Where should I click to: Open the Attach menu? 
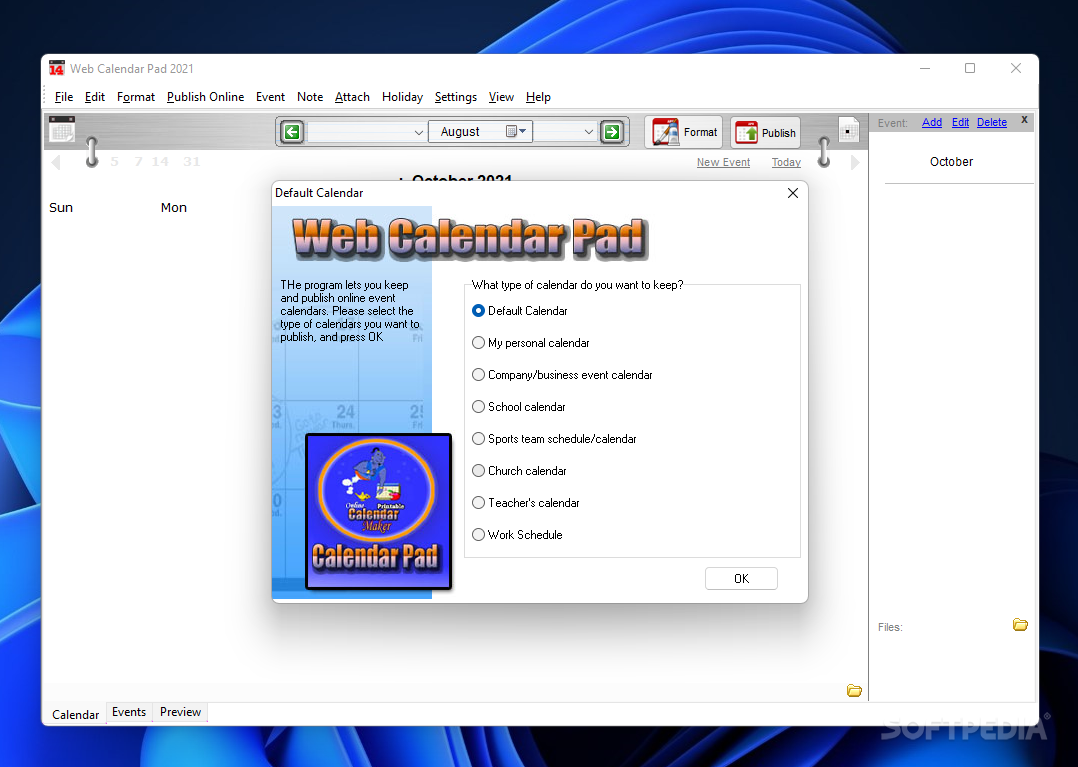click(352, 97)
